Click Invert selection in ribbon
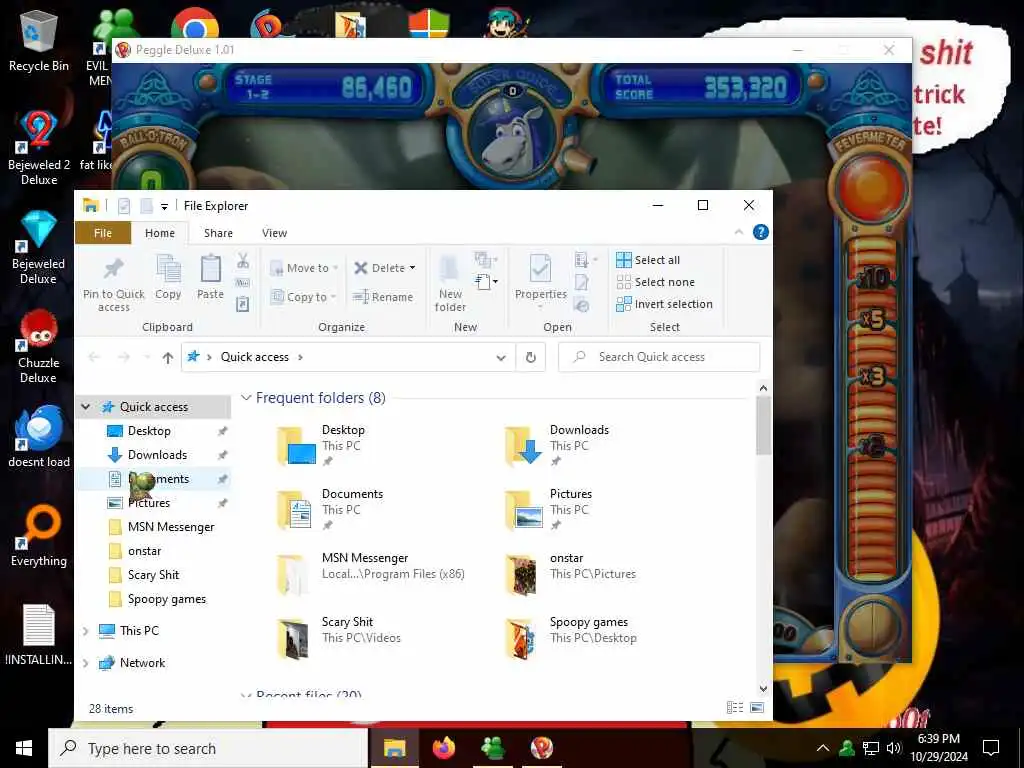The height and width of the screenshot is (768, 1024). [x=664, y=304]
